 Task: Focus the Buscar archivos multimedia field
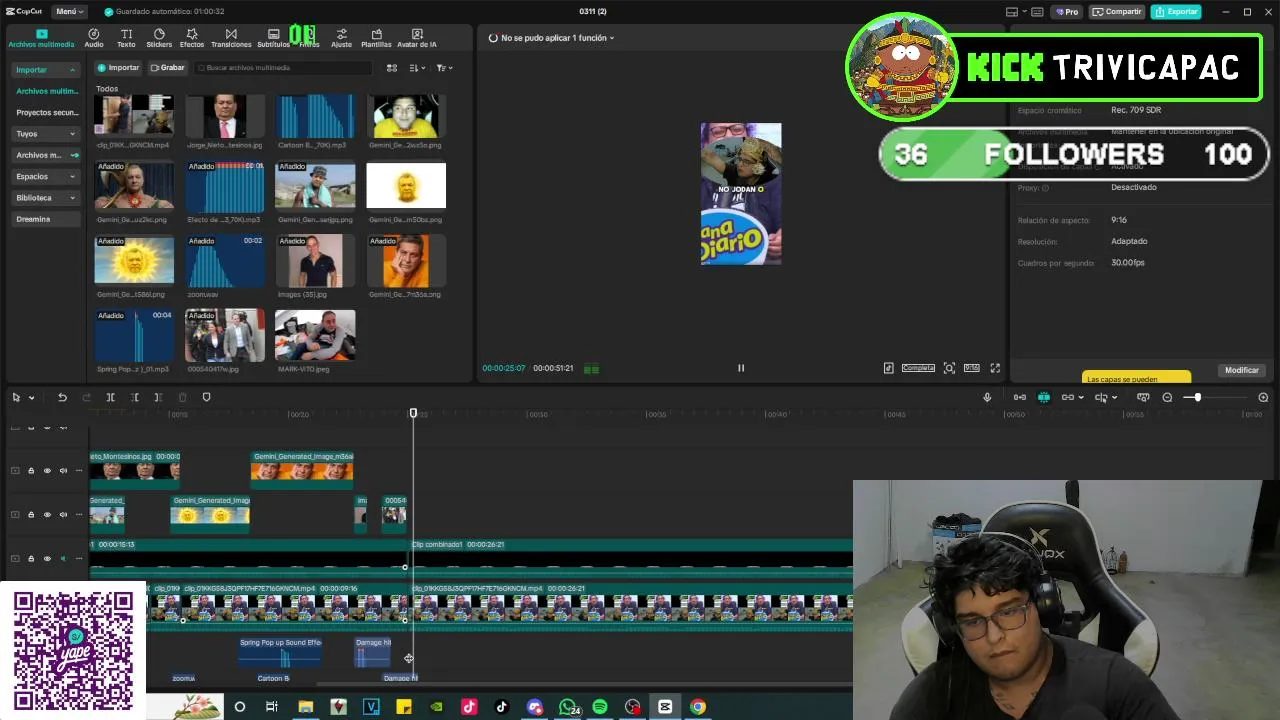(x=282, y=68)
